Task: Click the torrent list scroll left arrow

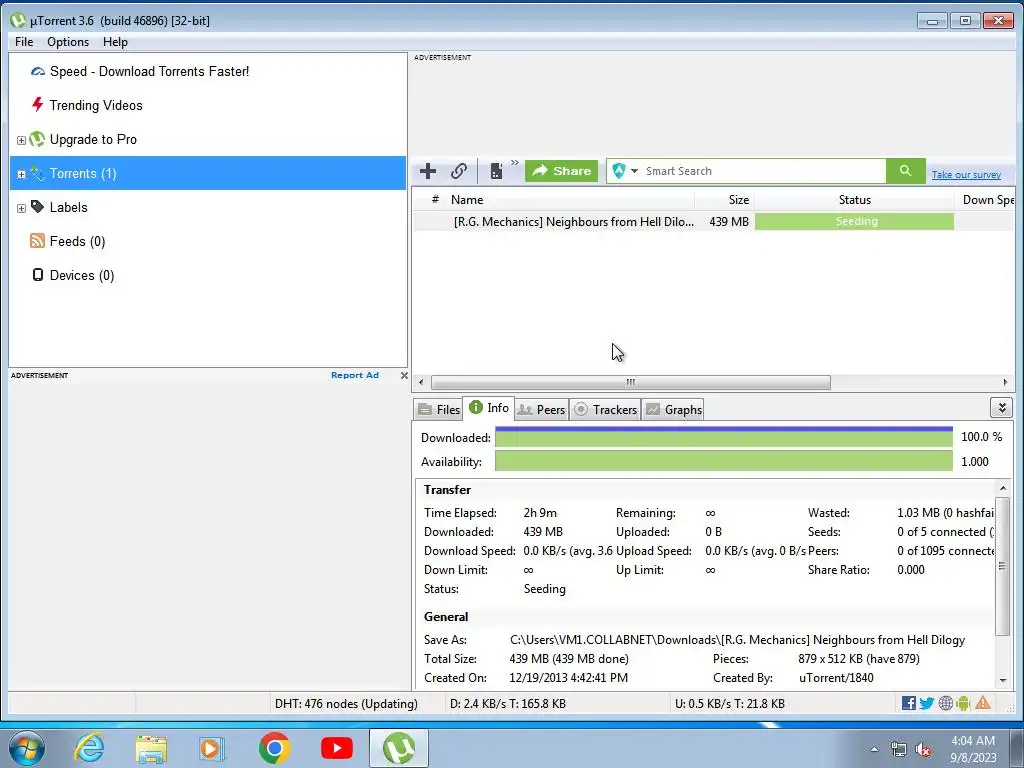Action: [x=421, y=382]
